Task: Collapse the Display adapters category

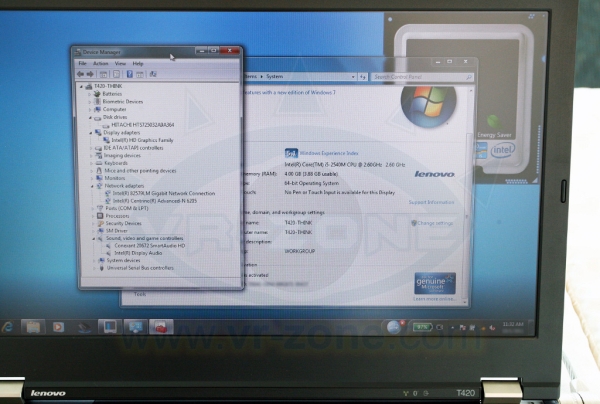Action: [x=91, y=133]
